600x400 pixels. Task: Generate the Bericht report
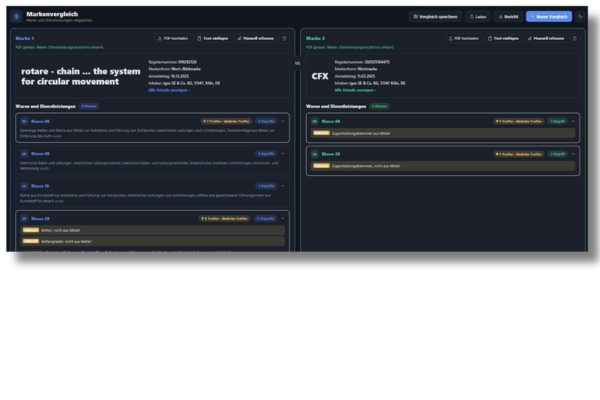pos(508,17)
